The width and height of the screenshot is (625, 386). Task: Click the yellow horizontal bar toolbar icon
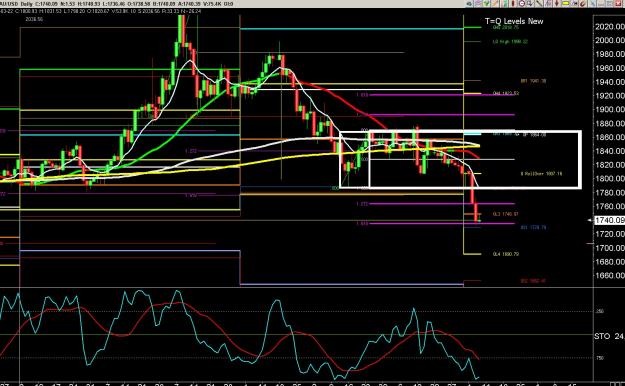tap(565, 4)
